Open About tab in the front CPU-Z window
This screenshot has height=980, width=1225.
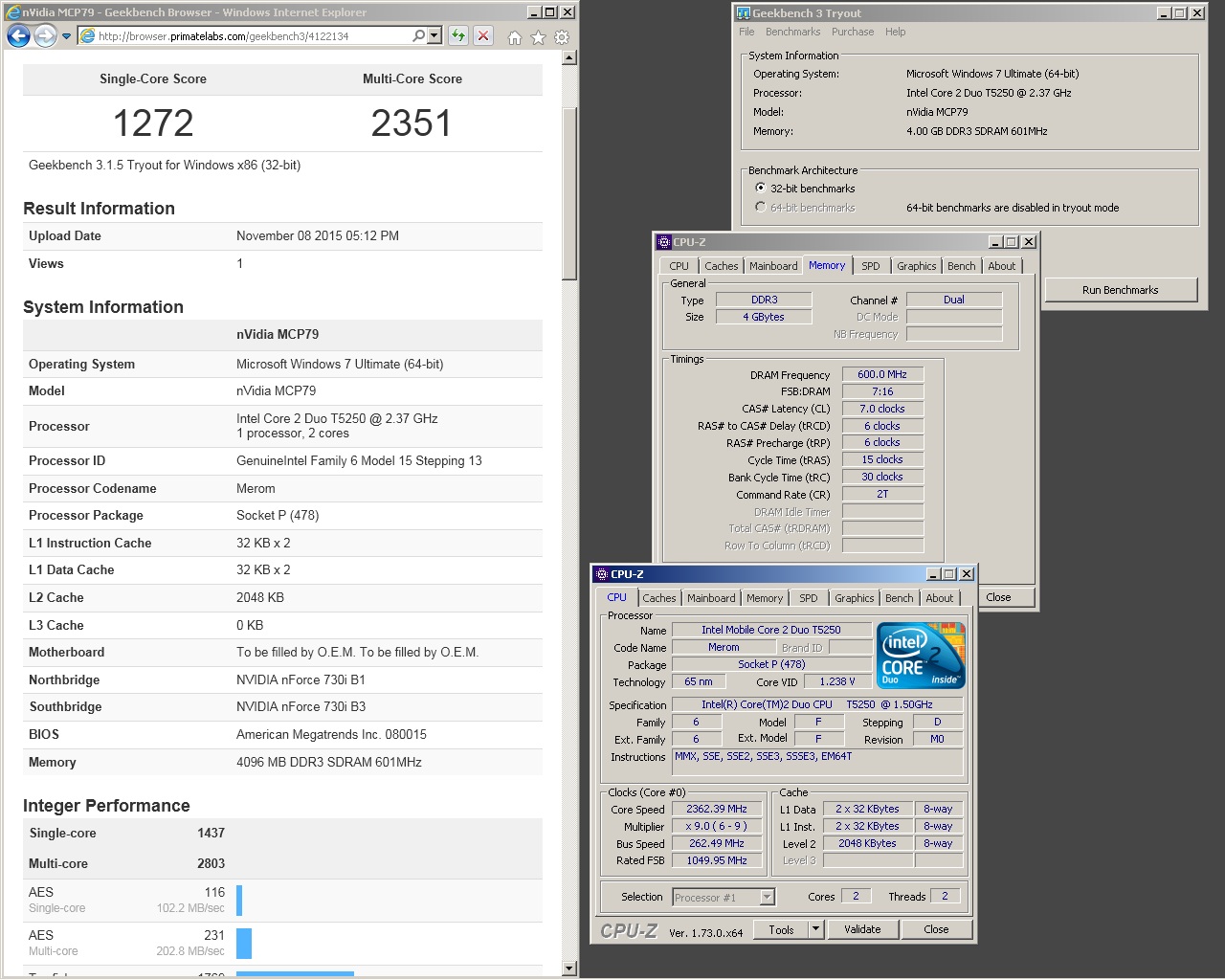[940, 598]
